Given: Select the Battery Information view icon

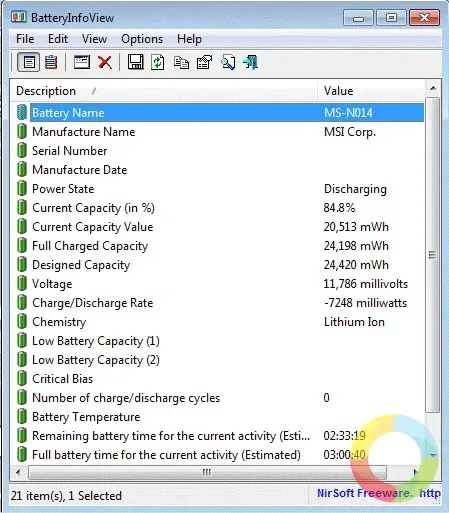Looking at the screenshot, I should pos(29,62).
